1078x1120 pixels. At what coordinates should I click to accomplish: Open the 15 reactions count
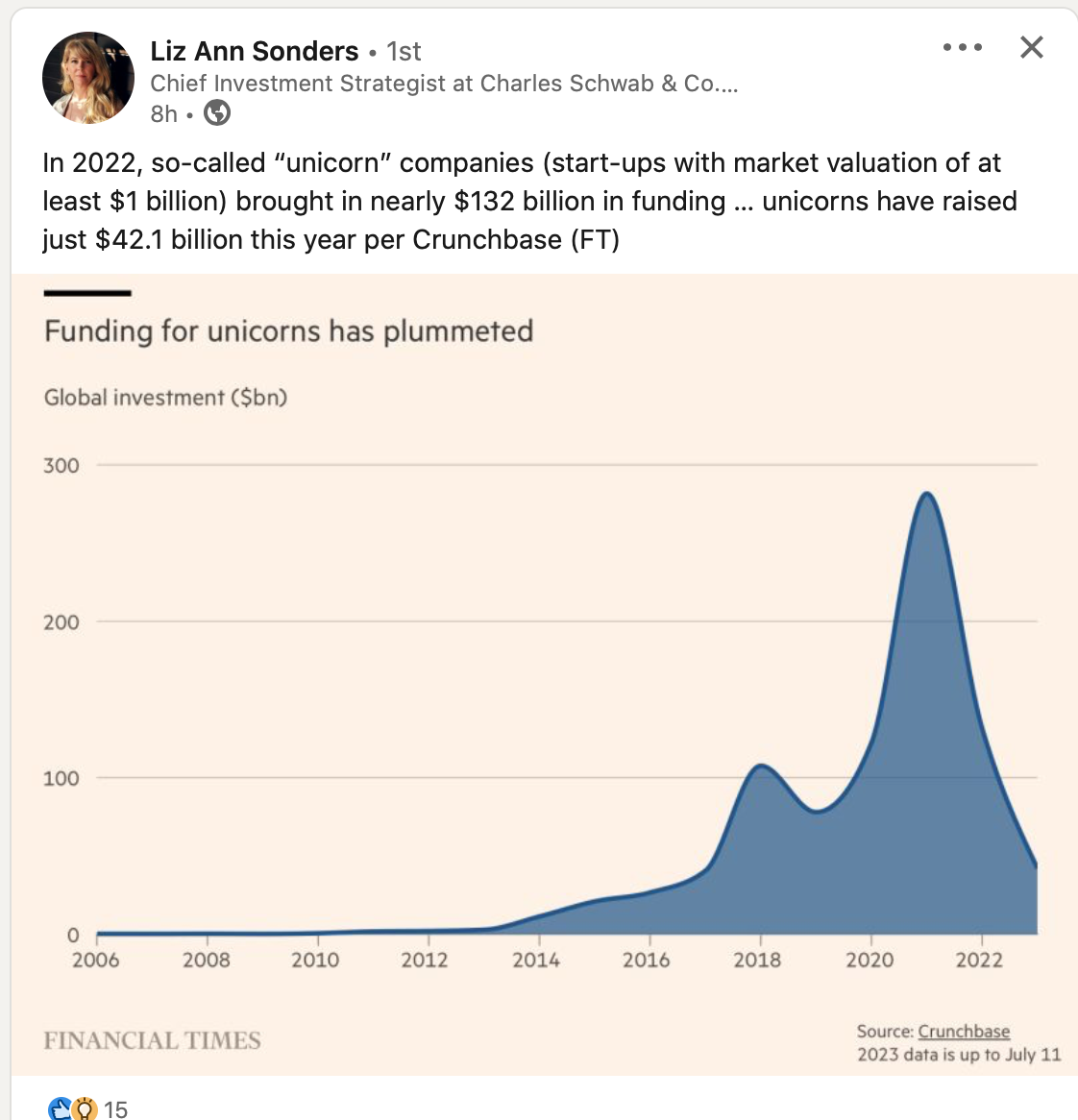[x=115, y=1109]
